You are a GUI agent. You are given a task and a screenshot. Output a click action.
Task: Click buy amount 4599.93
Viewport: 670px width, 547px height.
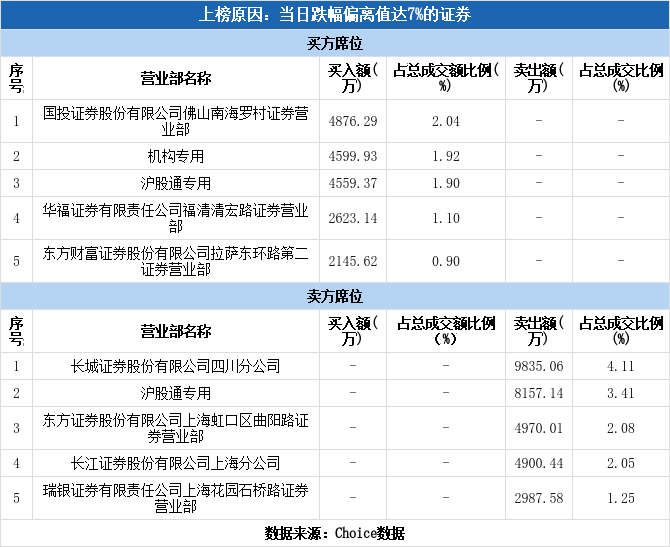pos(353,156)
